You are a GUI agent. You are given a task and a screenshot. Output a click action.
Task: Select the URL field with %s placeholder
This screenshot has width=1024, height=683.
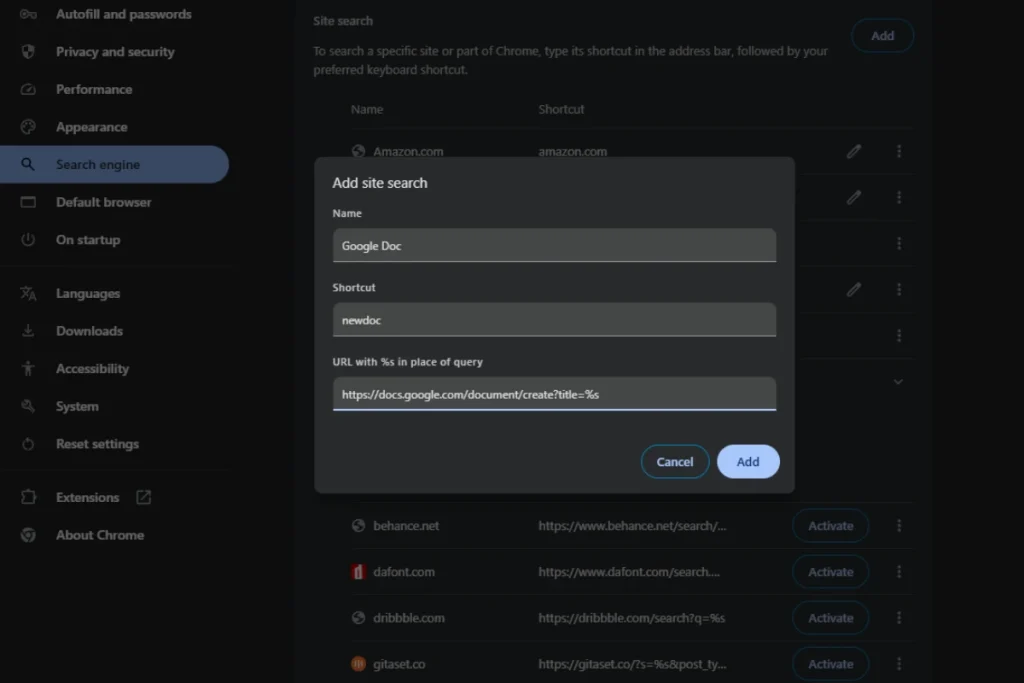pos(554,394)
